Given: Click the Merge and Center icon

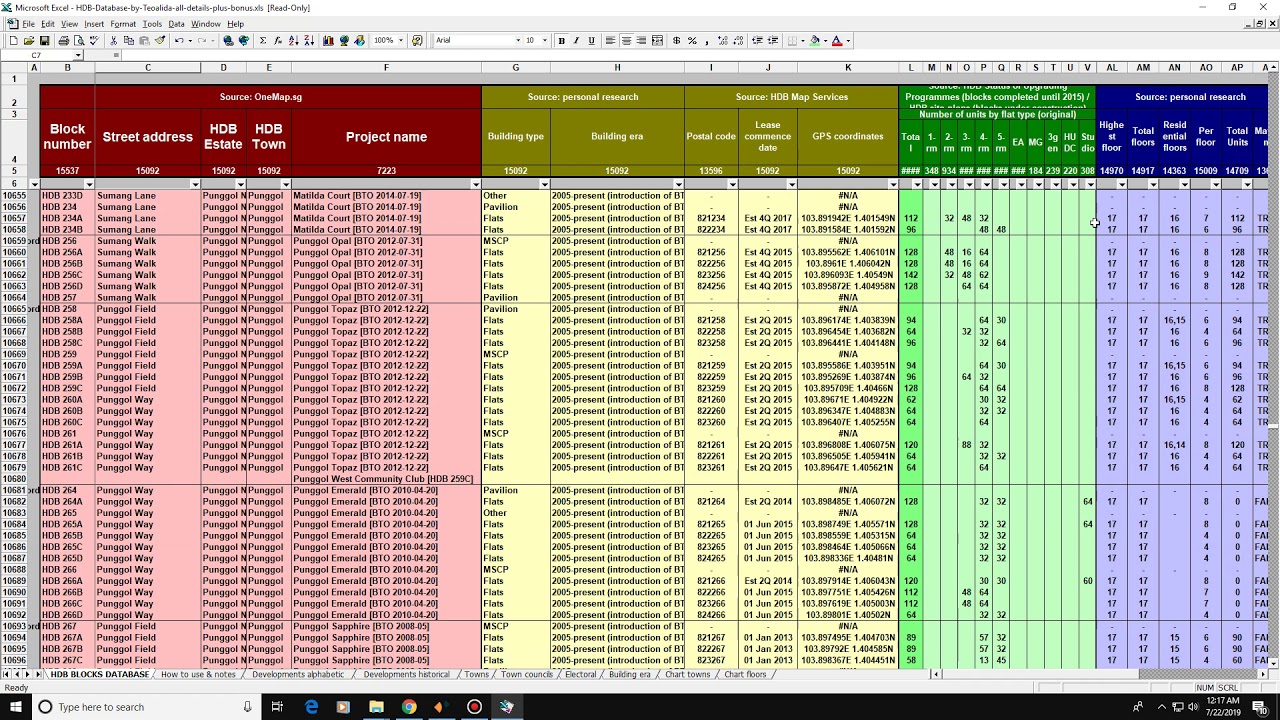Looking at the screenshot, I should click(657, 41).
